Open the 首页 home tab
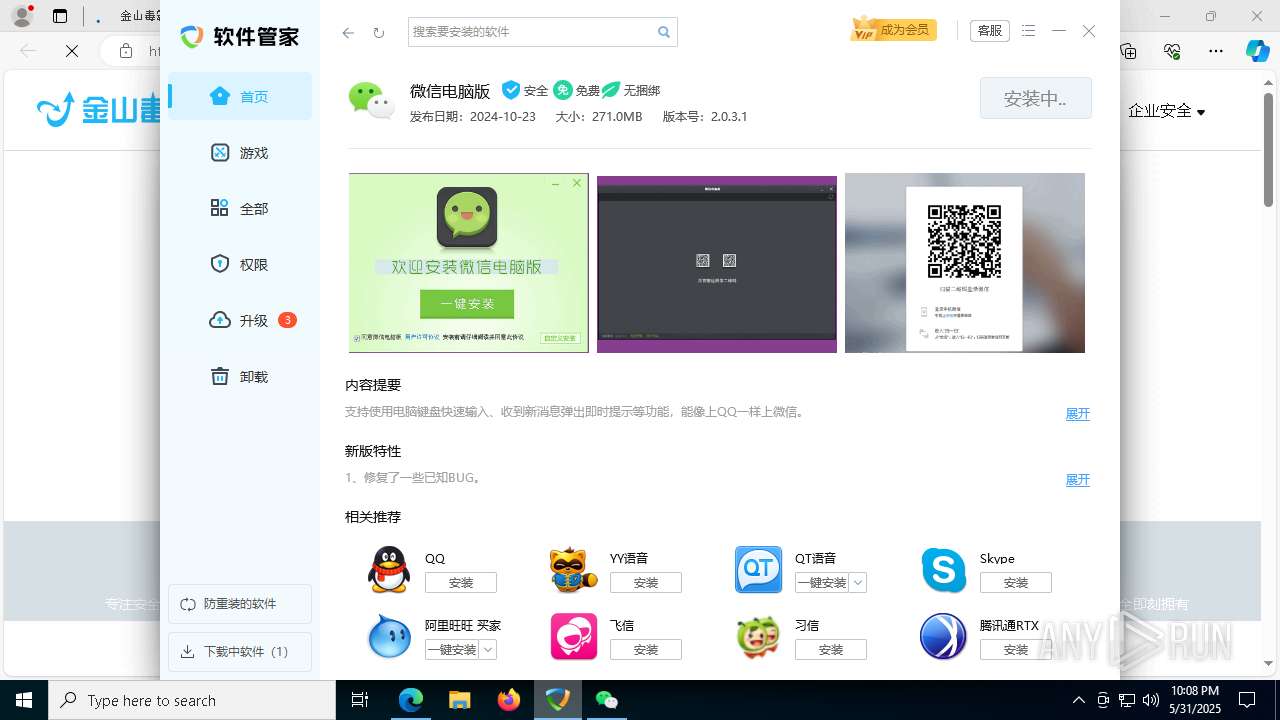The image size is (1280, 720). (240, 97)
